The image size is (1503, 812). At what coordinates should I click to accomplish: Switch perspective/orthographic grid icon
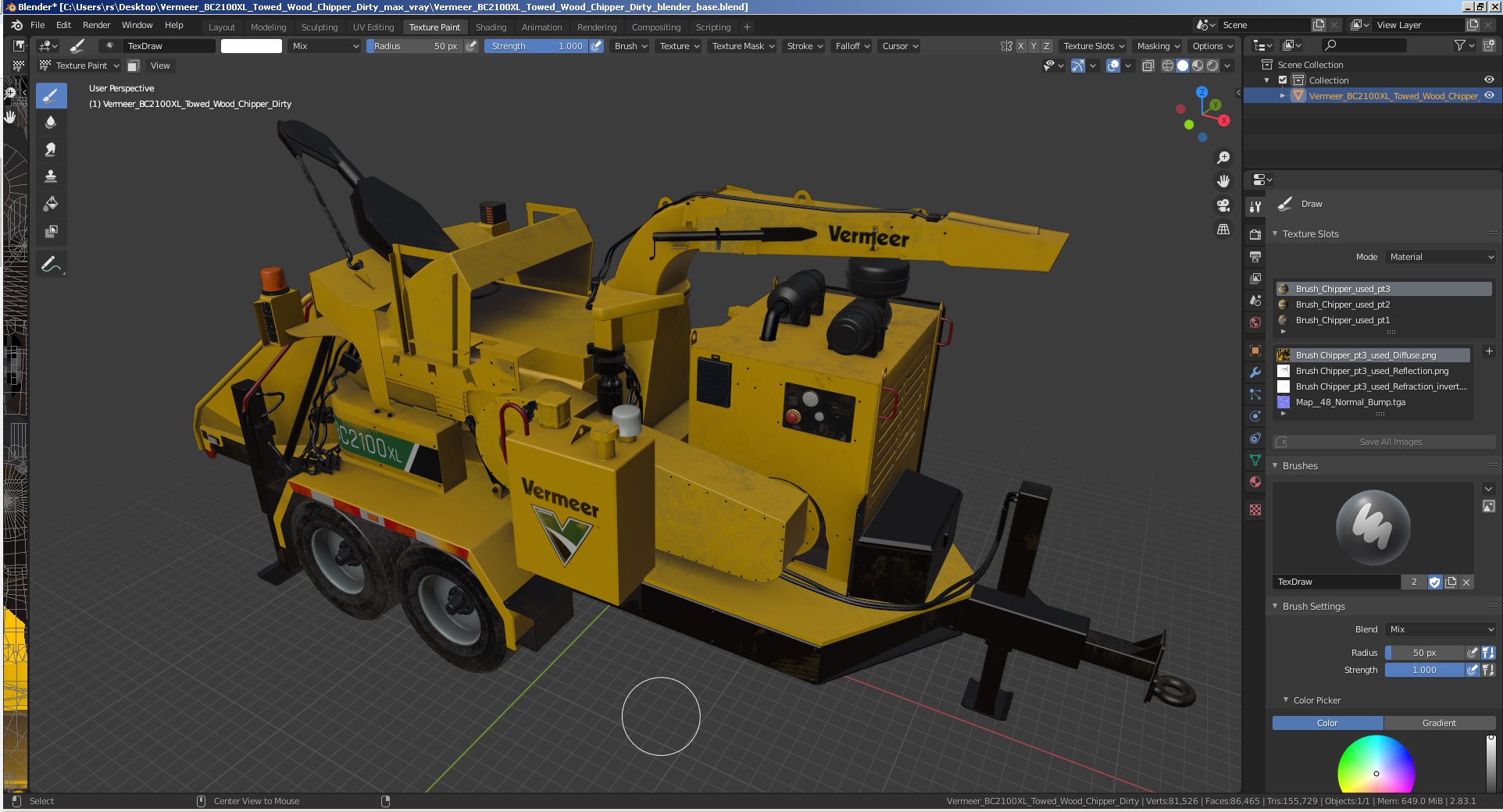click(1223, 230)
